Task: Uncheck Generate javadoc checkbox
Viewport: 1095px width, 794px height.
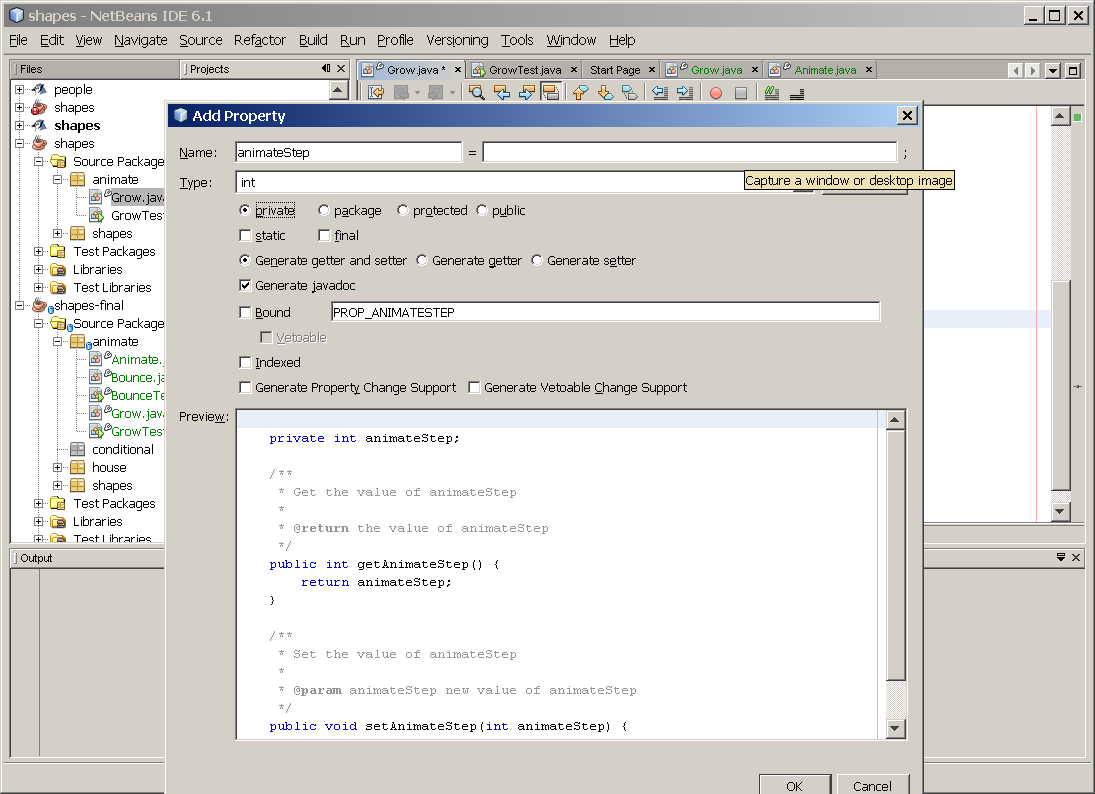Action: [246, 286]
